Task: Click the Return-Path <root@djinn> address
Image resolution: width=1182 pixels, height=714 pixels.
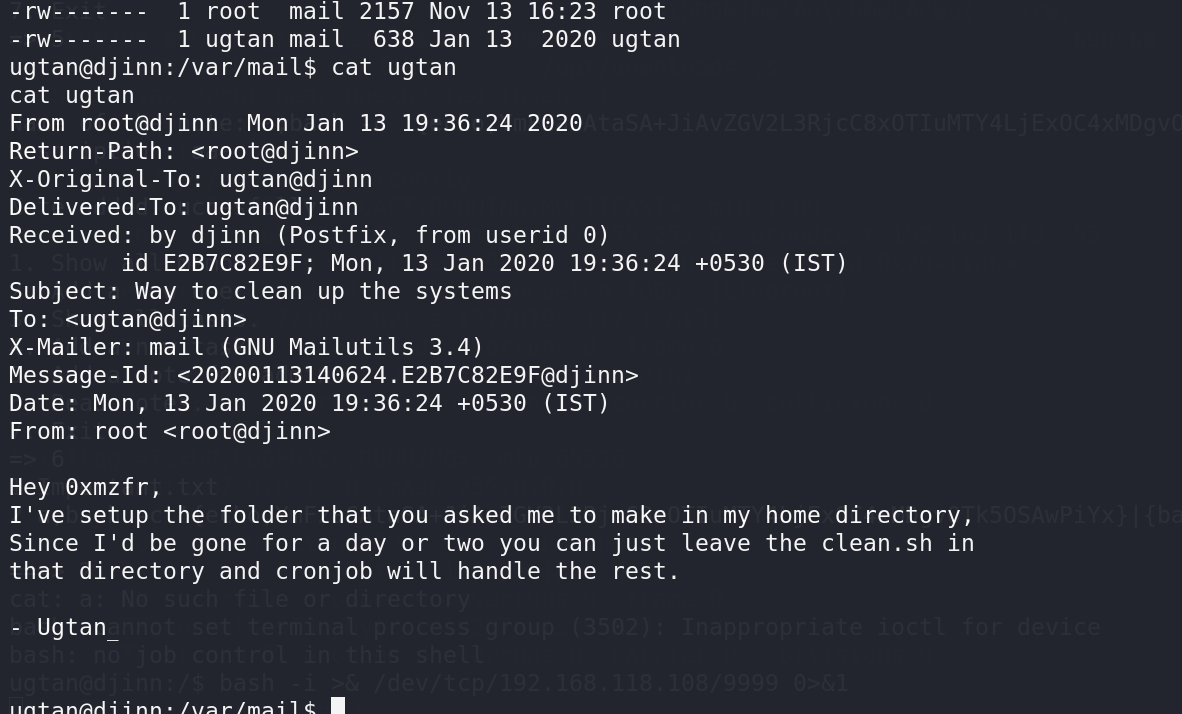Action: coord(274,152)
